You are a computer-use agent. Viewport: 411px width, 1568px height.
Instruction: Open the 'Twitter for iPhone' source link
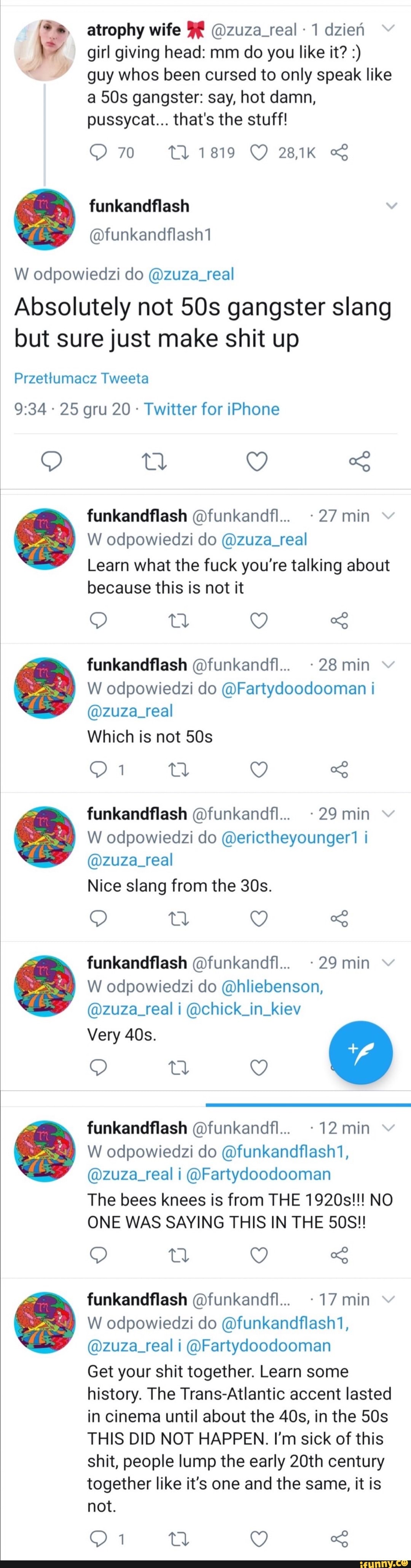point(211,409)
